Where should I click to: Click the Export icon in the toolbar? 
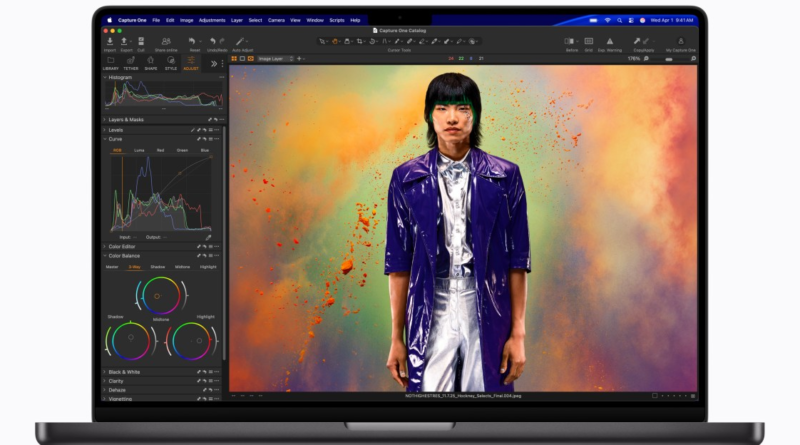pos(124,41)
